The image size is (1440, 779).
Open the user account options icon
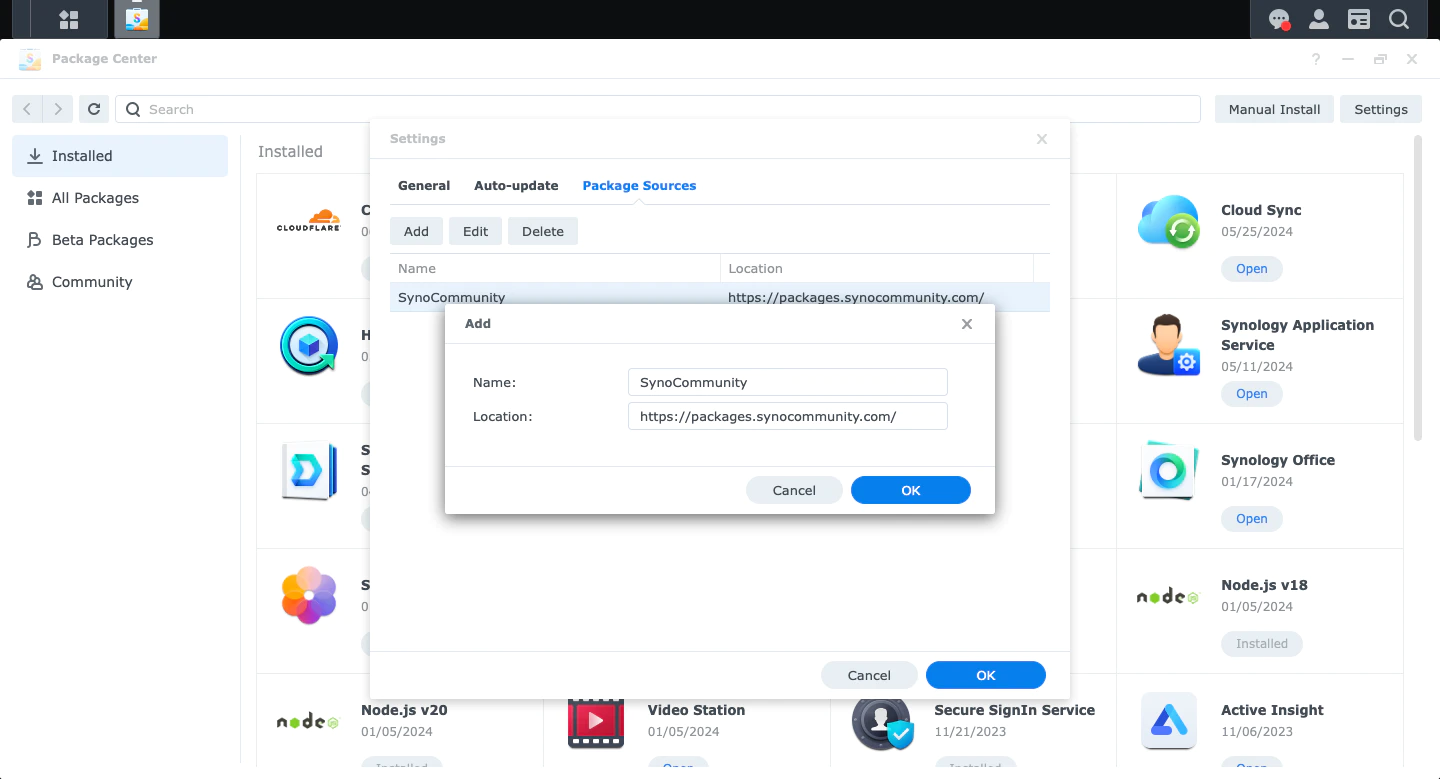click(1319, 19)
